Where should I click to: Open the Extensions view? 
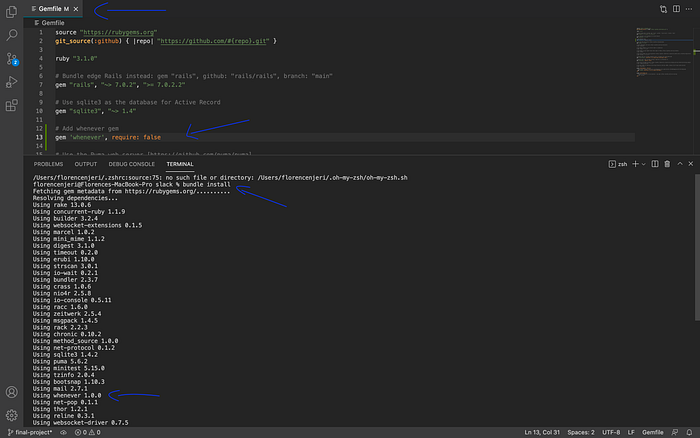tap(12, 105)
